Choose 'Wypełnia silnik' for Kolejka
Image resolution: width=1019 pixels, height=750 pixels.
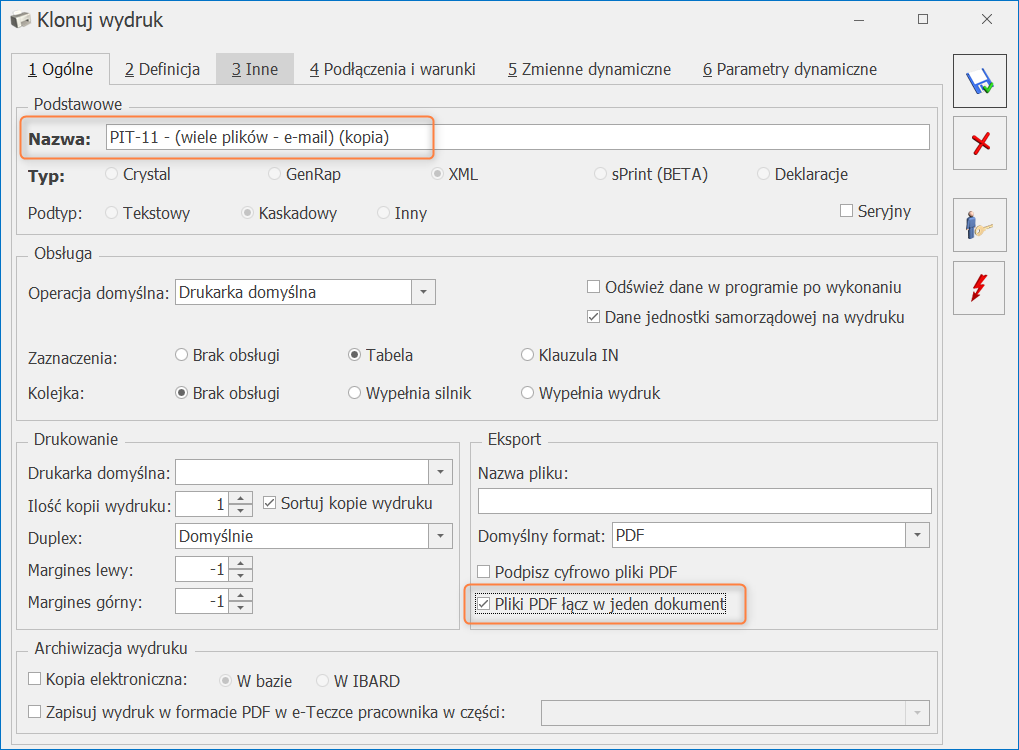pos(355,393)
